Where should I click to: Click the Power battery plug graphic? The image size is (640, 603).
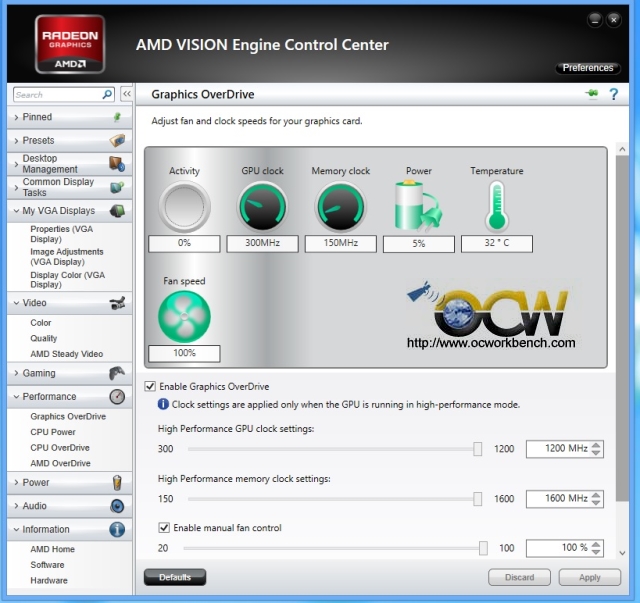[x=418, y=206]
